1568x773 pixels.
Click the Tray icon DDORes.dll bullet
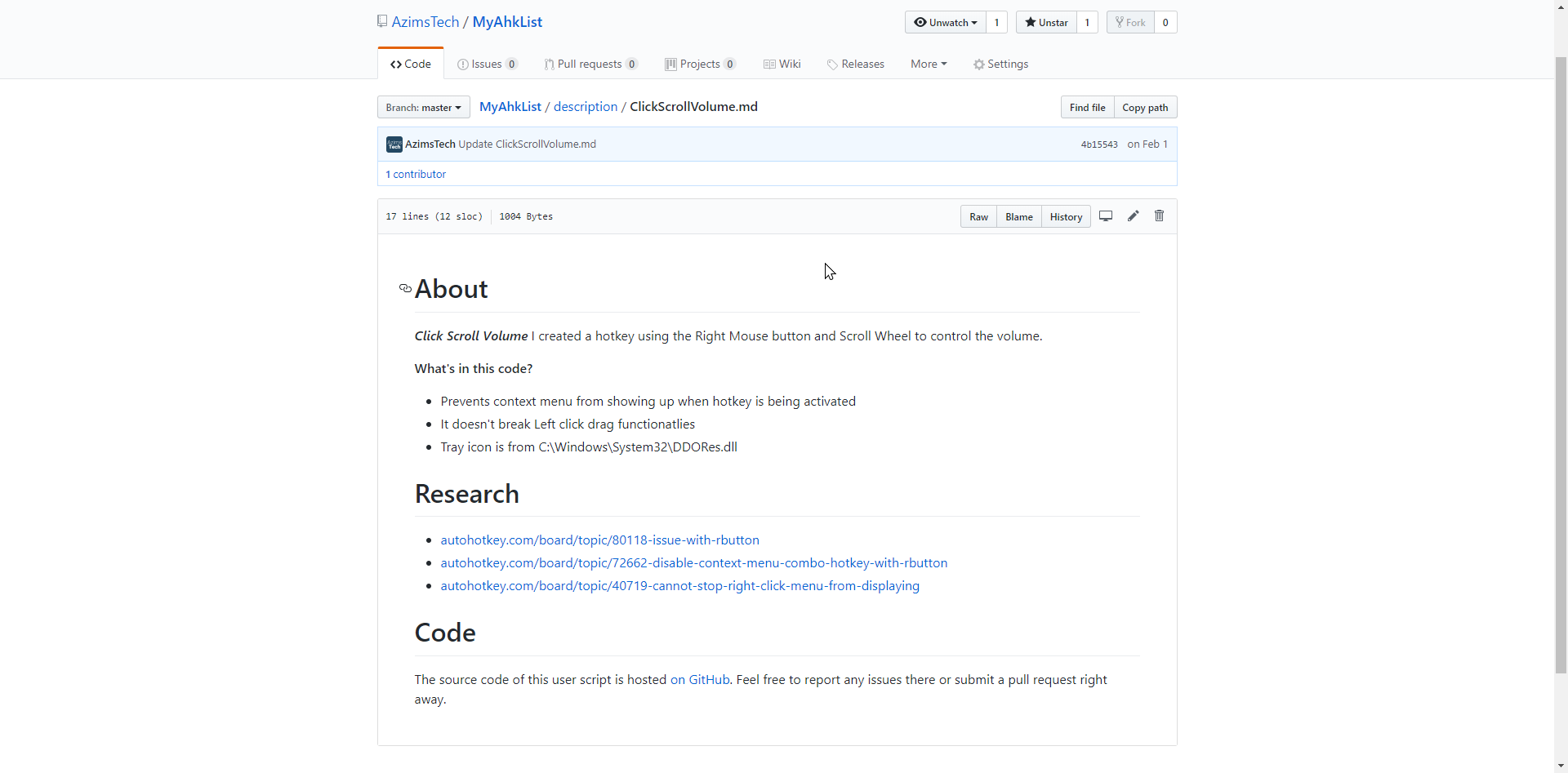pos(589,446)
